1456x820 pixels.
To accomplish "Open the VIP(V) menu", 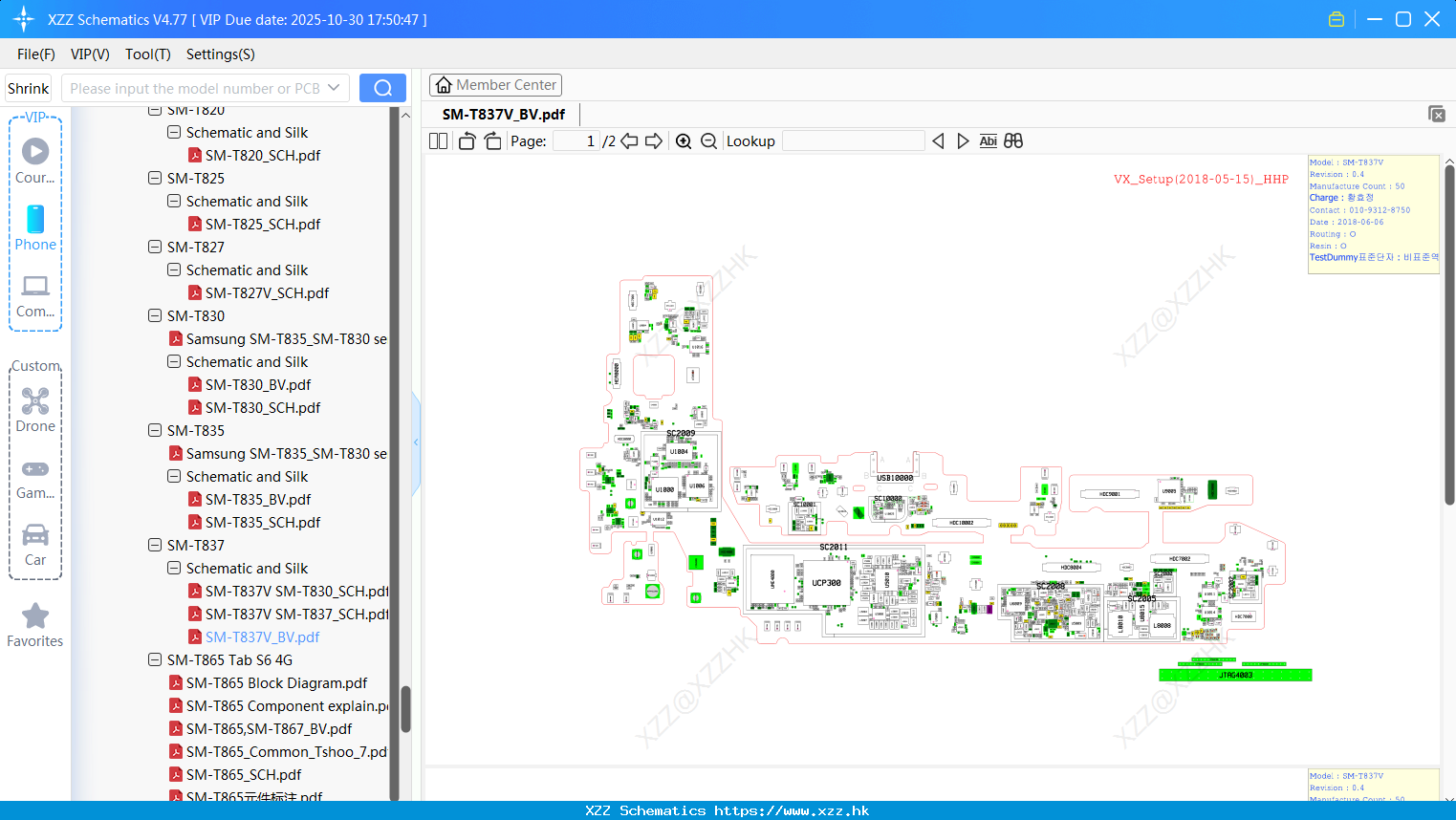I will coord(90,54).
